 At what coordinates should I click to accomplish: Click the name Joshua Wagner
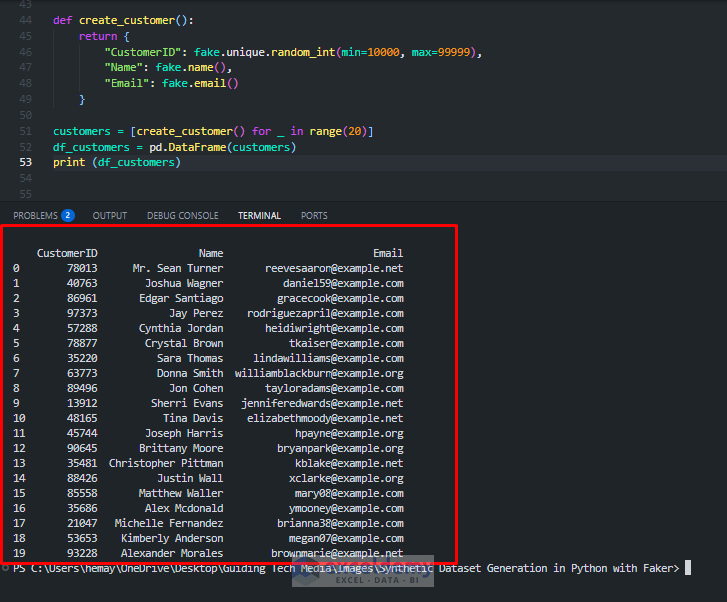pos(184,283)
